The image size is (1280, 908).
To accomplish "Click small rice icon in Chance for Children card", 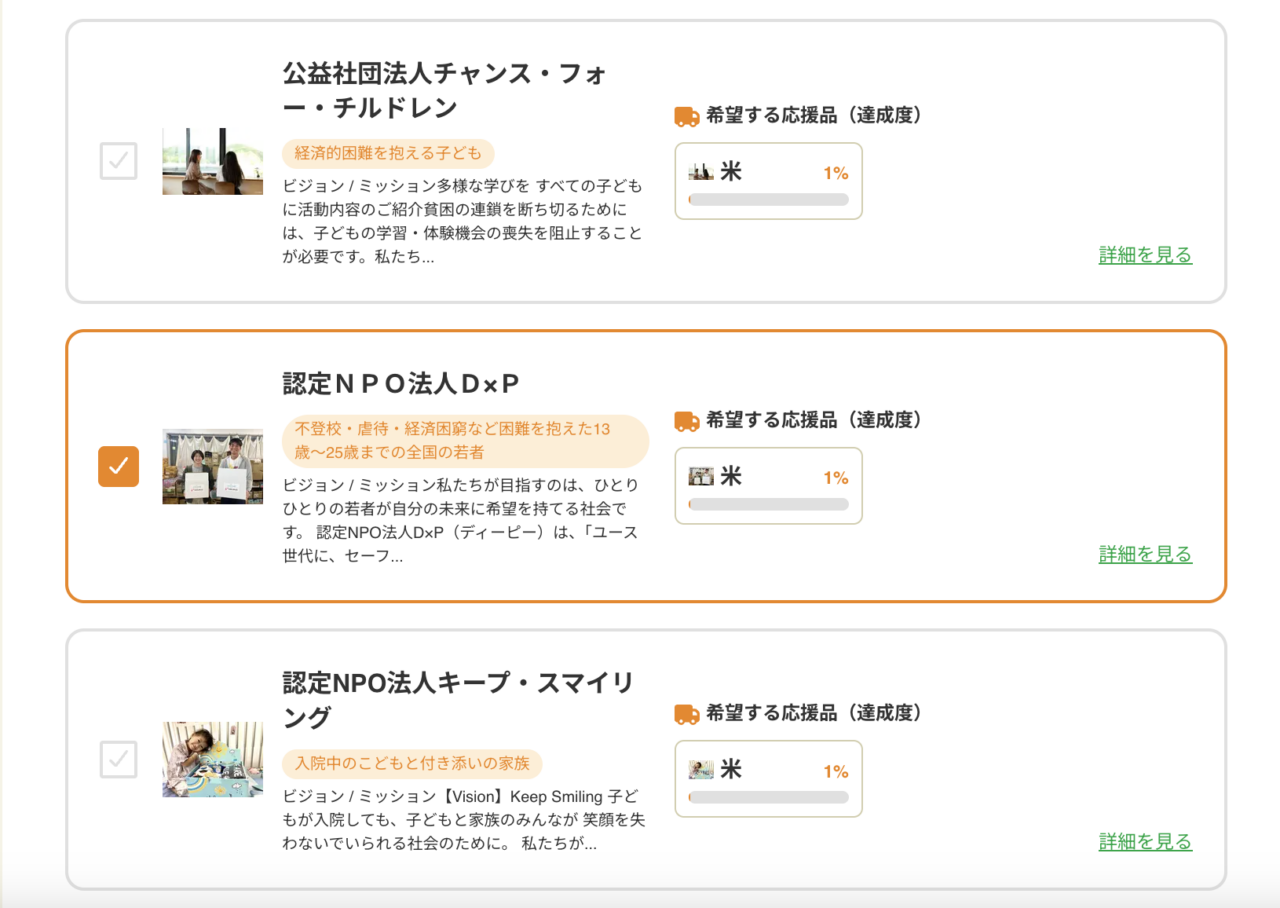I will tap(701, 172).
